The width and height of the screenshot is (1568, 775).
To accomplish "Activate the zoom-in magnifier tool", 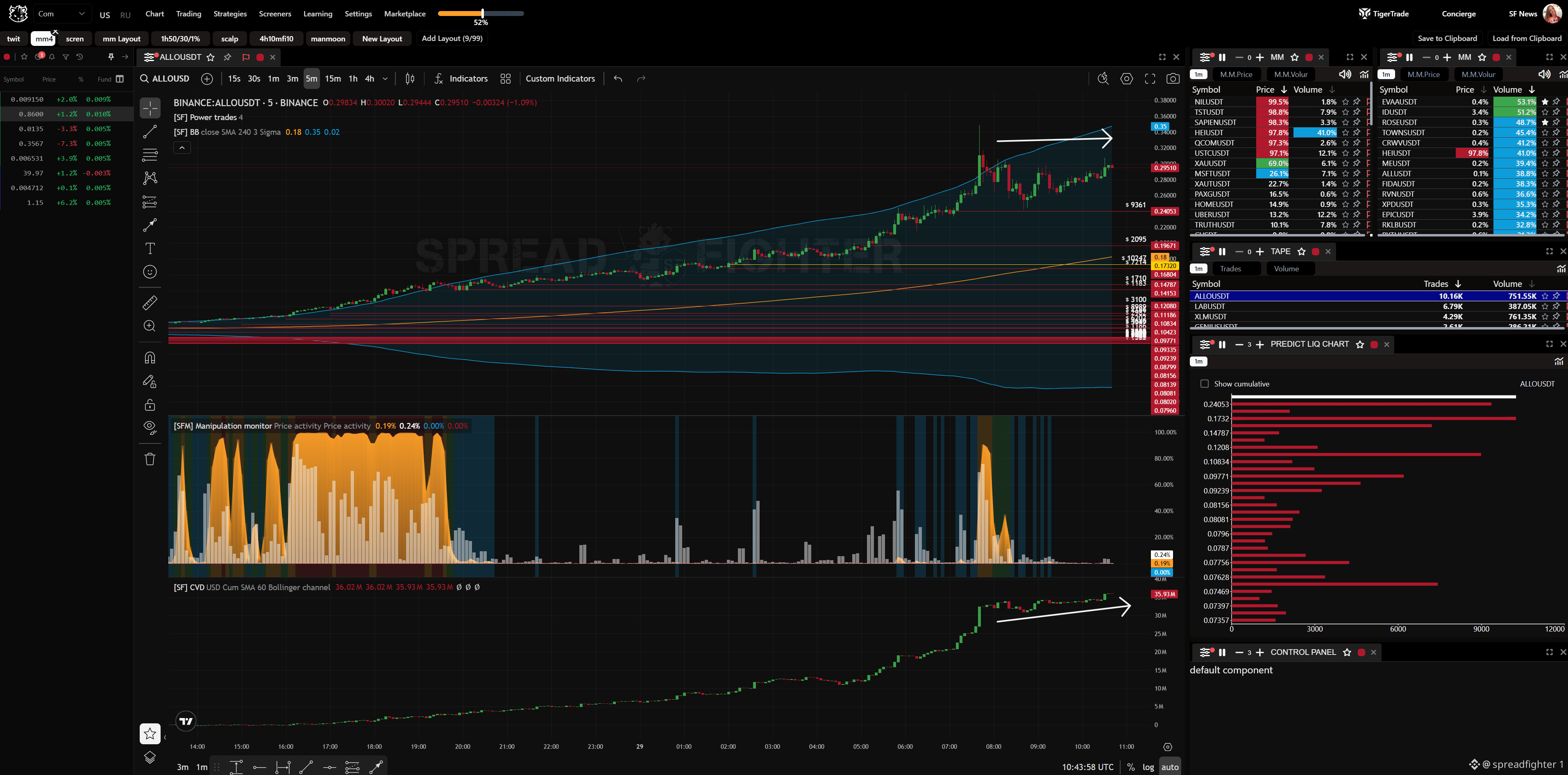I will tap(150, 326).
